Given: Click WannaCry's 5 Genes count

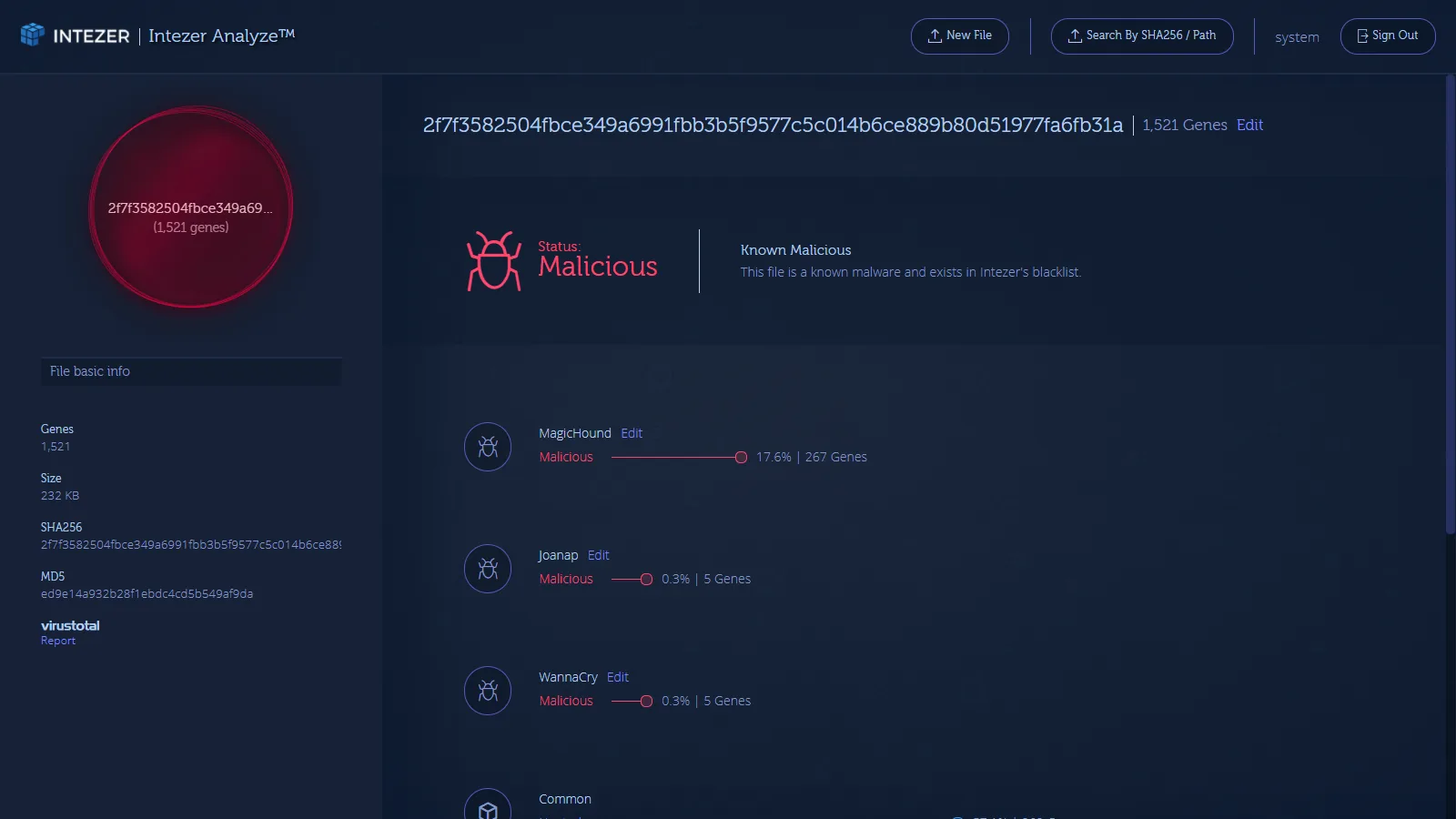Looking at the screenshot, I should click(727, 701).
